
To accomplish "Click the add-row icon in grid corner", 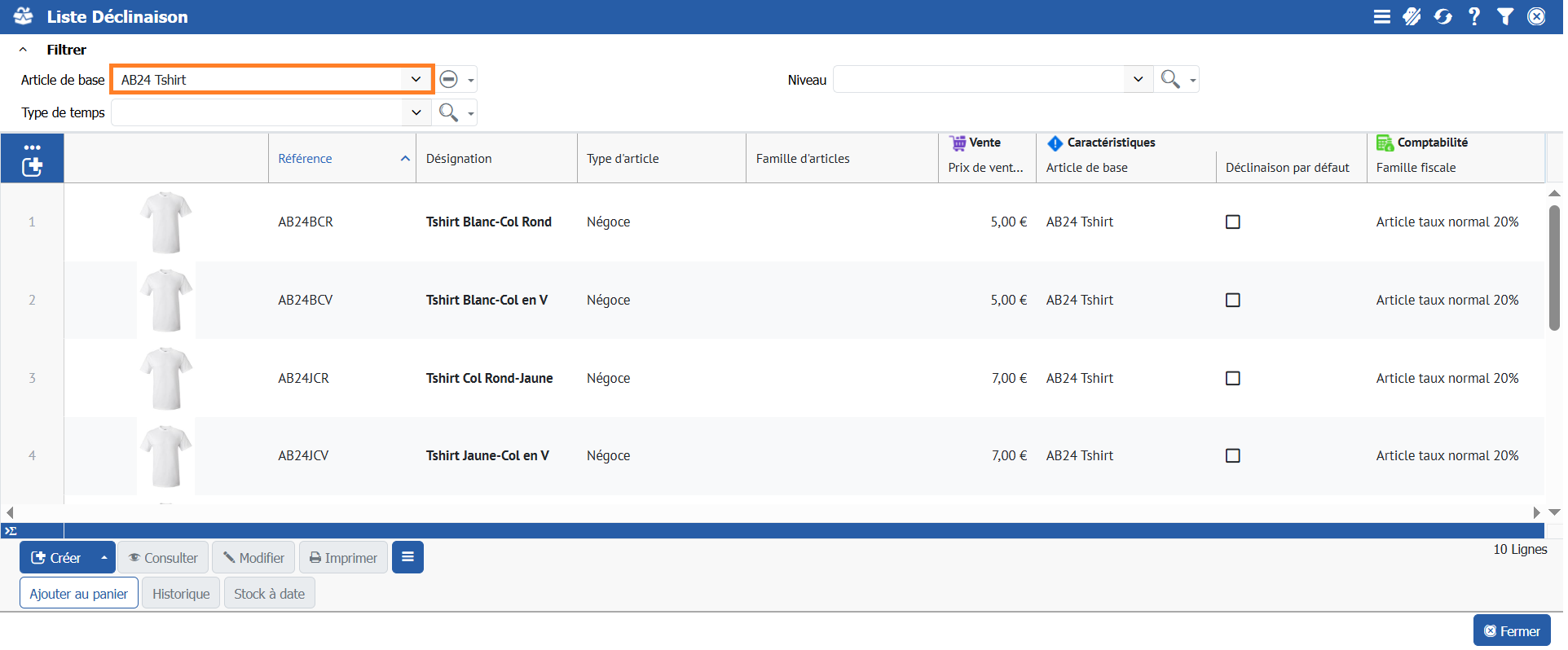I will (32, 167).
